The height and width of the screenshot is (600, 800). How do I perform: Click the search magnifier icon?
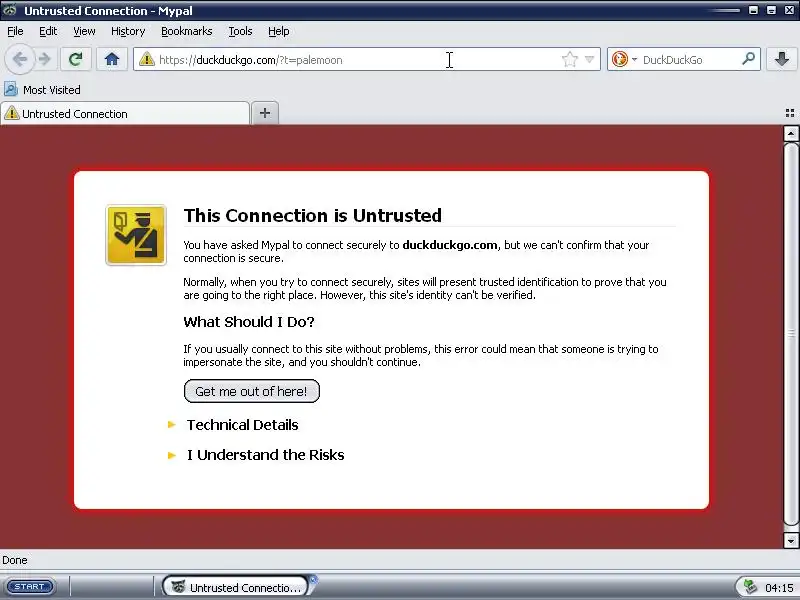tap(748, 59)
